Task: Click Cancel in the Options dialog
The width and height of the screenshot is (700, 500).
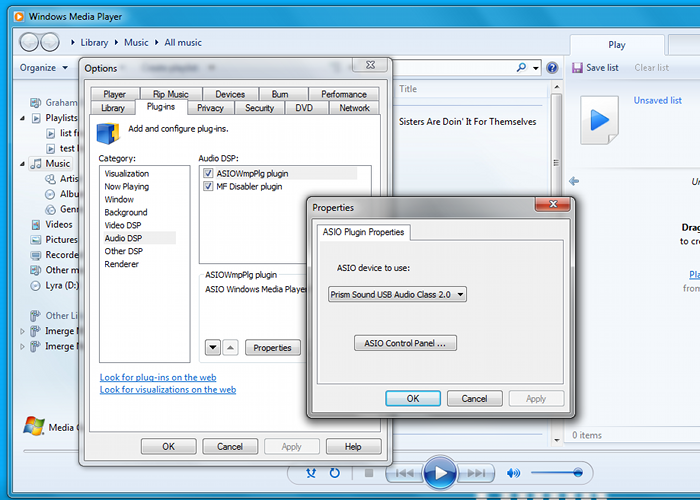Action: [230, 446]
